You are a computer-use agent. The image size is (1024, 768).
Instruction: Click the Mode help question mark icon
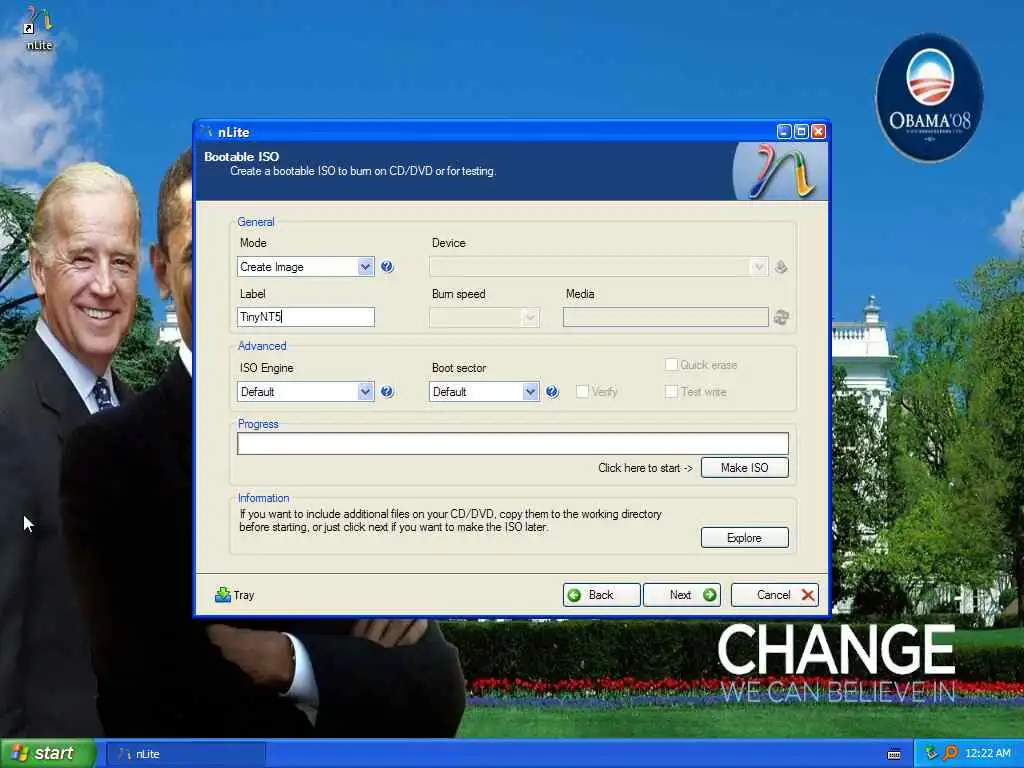coord(387,266)
